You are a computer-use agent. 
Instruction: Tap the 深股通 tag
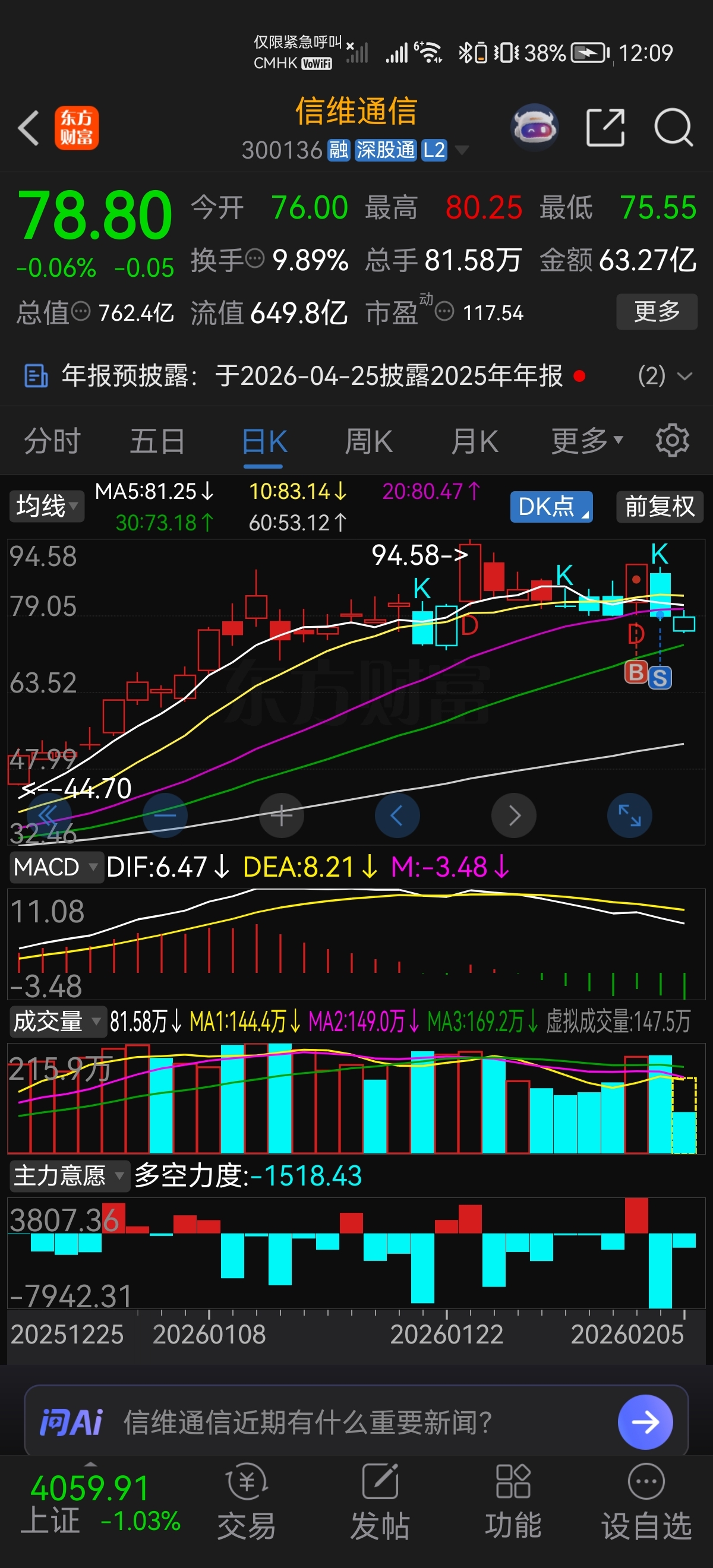point(386,150)
